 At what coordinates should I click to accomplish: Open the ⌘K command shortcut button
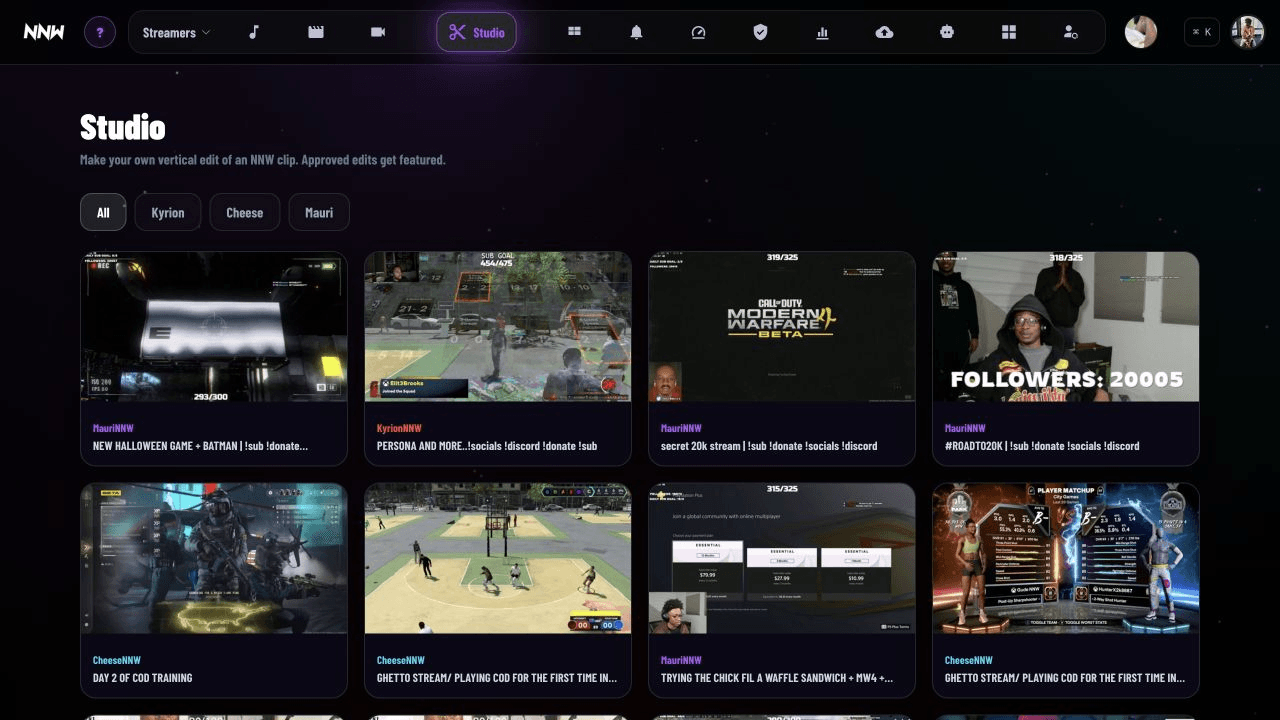[x=1202, y=32]
